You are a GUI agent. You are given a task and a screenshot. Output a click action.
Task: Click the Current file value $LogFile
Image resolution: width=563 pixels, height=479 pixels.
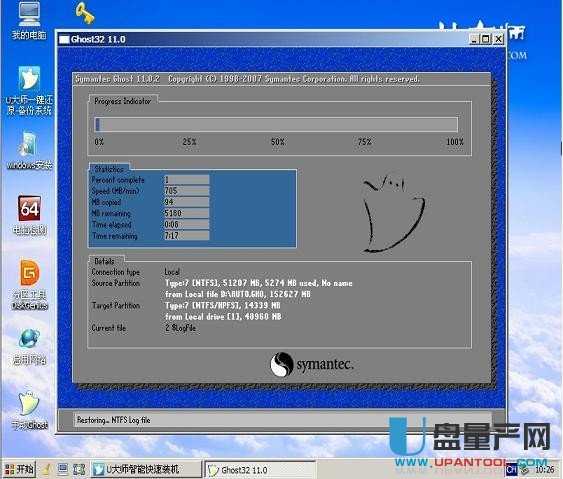(x=180, y=328)
